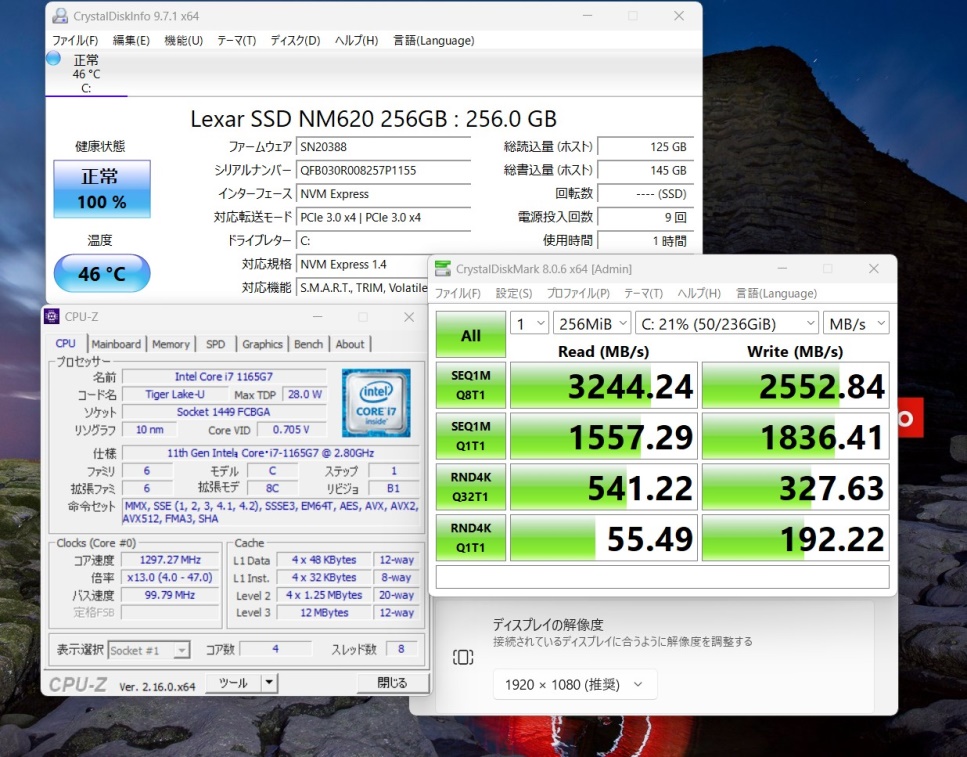Viewport: 967px width, 757px height.
Task: Switch to the Bench tab in CPU-Z
Action: [x=308, y=344]
